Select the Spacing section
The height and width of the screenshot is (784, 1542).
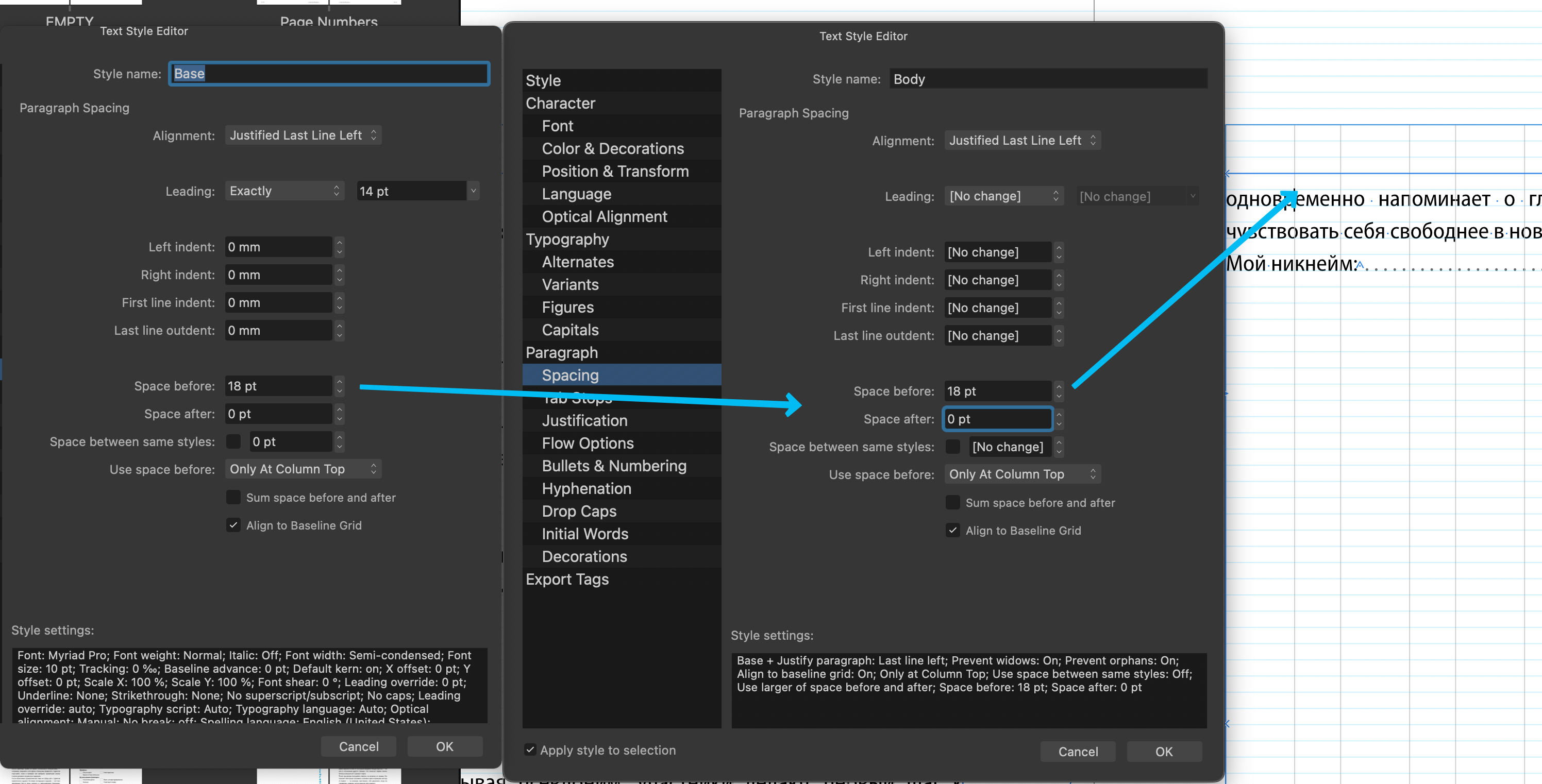(622, 375)
